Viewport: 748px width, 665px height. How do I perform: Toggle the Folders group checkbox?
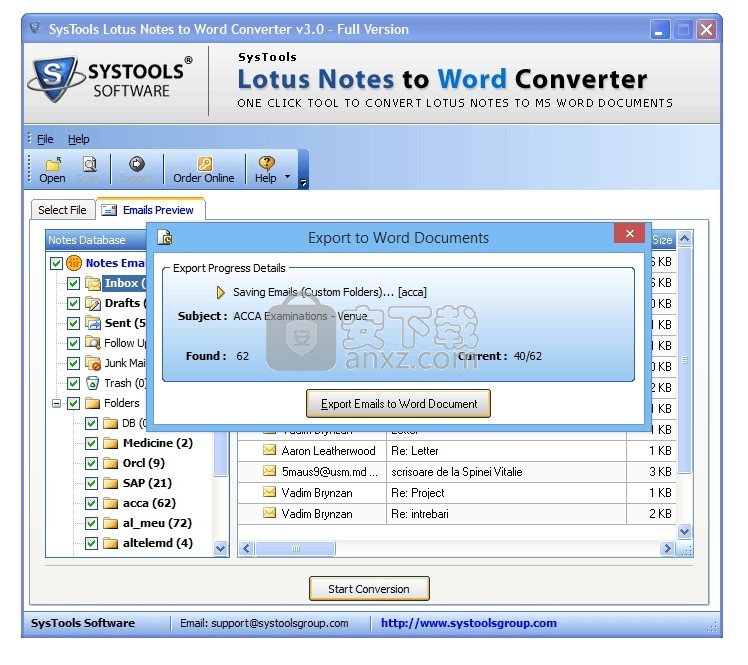tap(73, 404)
